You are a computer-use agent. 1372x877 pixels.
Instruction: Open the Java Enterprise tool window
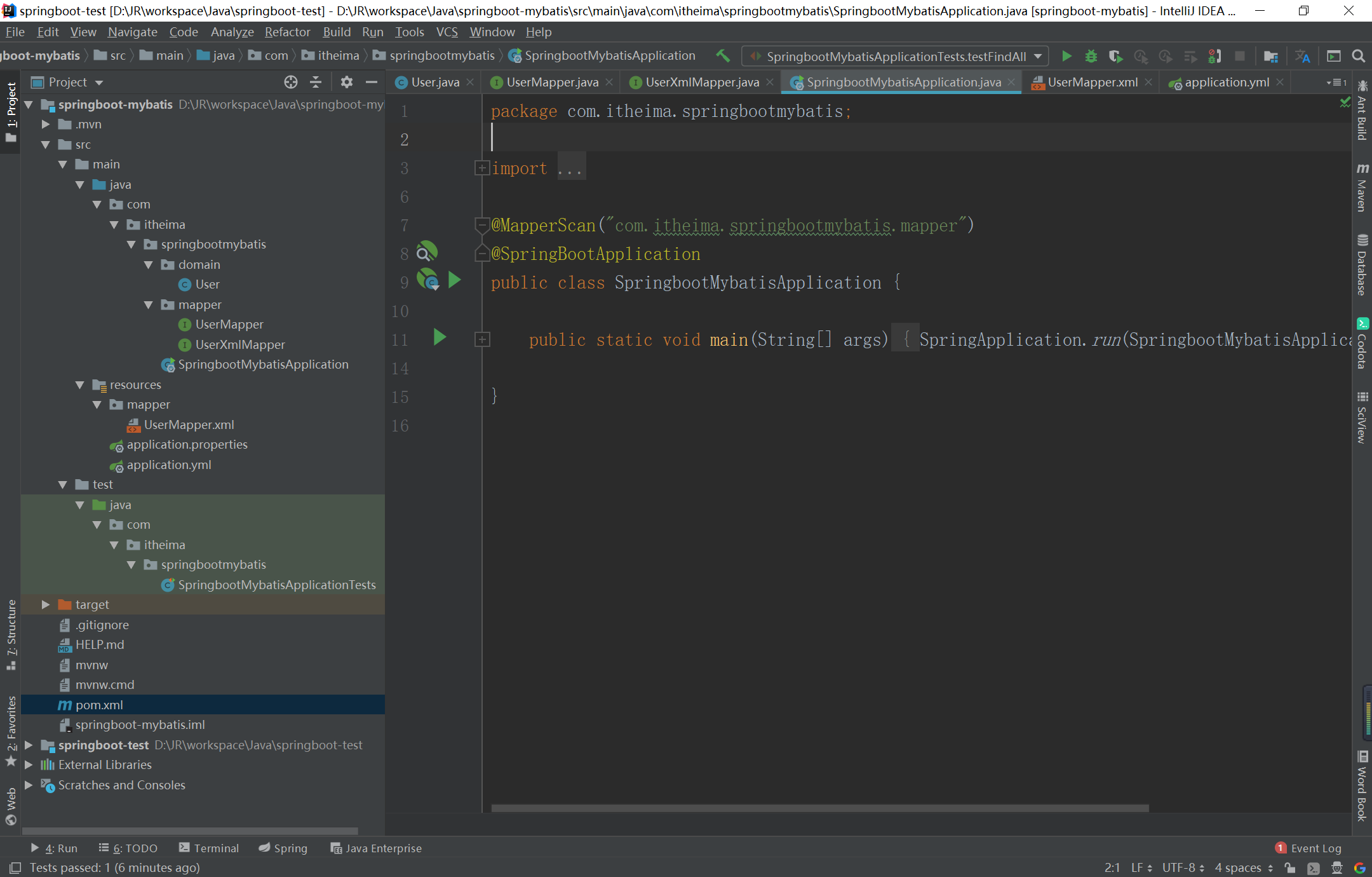(376, 848)
